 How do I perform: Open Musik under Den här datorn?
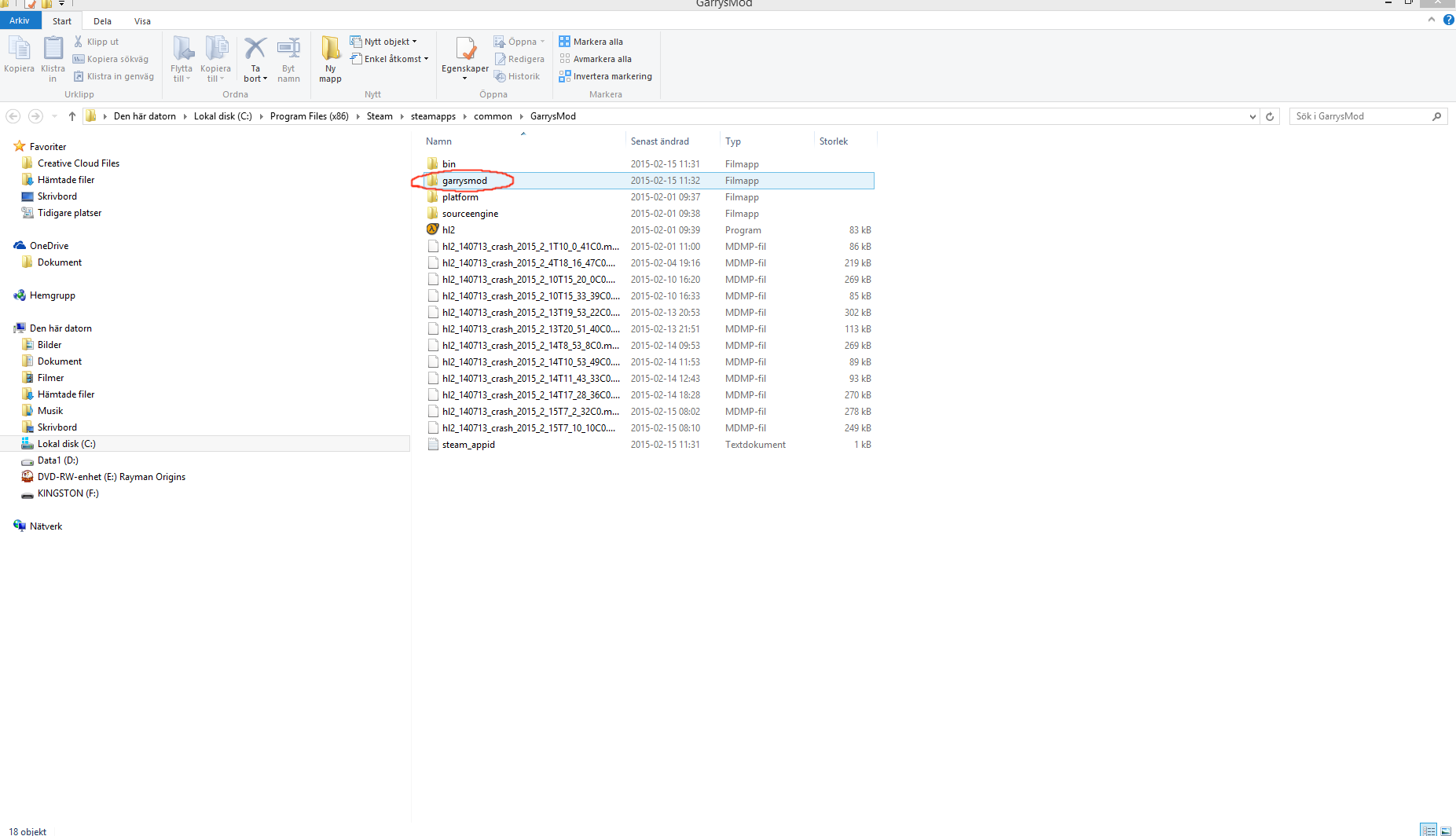point(50,411)
